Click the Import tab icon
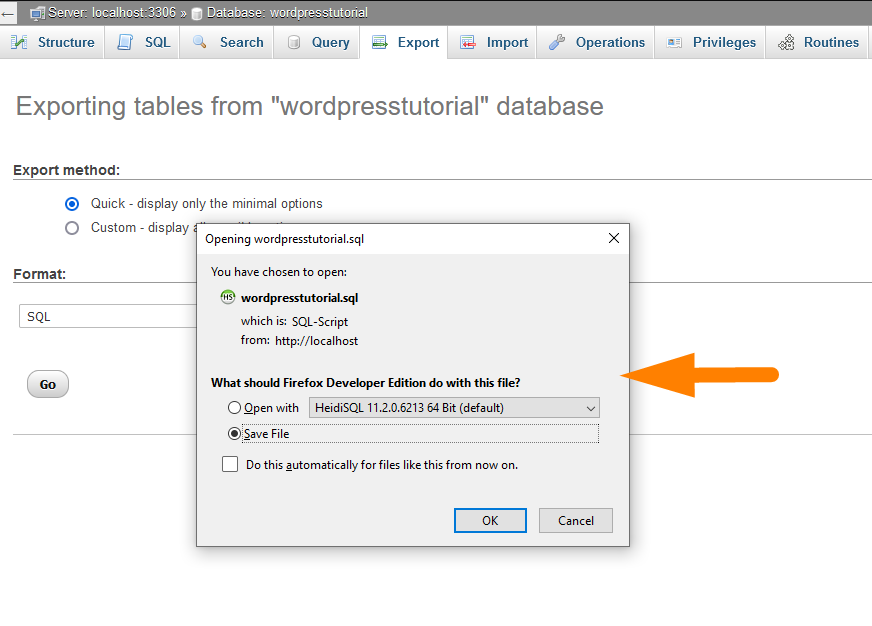The image size is (872, 626). [x=468, y=42]
